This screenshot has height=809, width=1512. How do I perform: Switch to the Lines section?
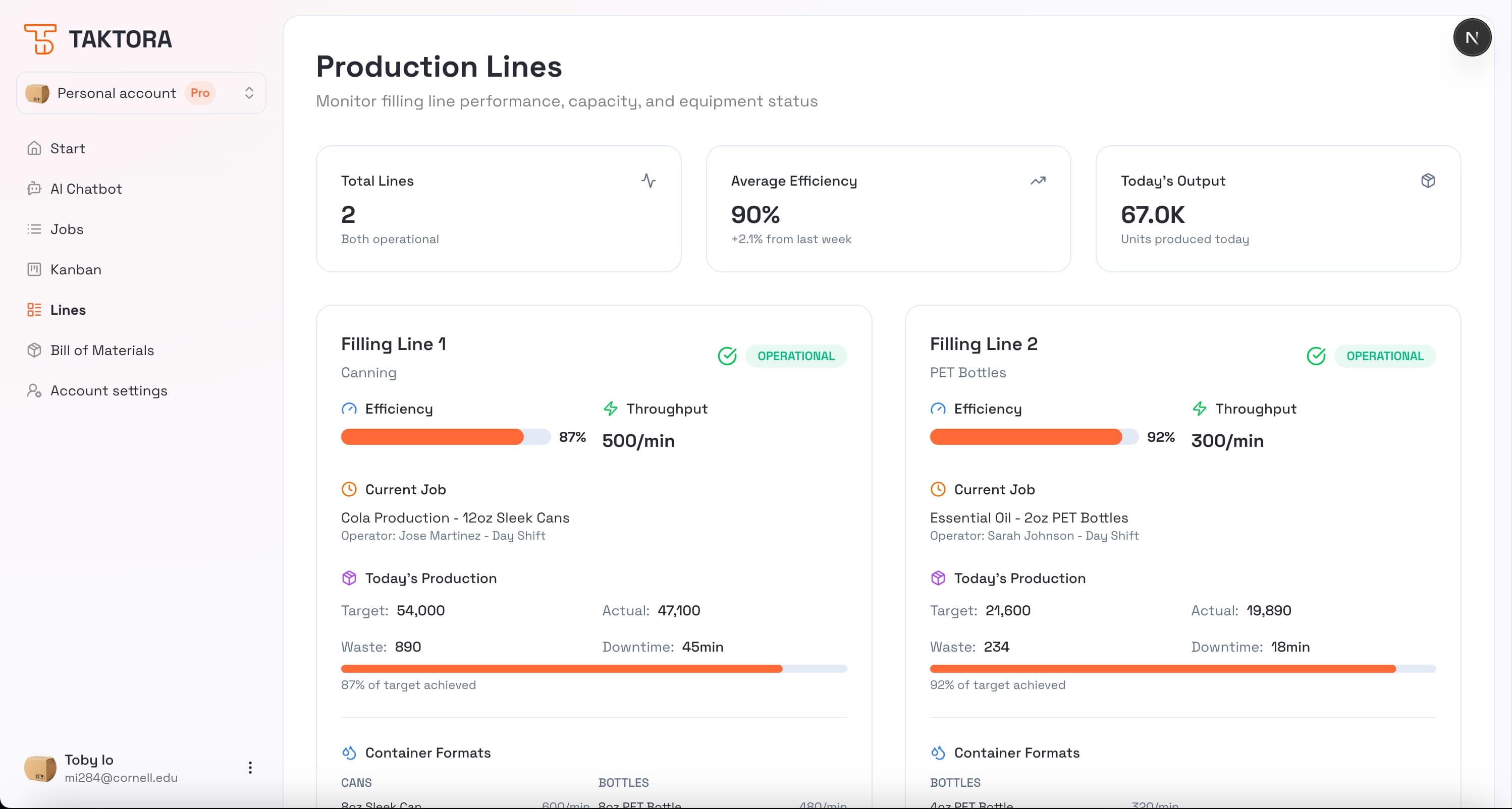[x=68, y=310]
